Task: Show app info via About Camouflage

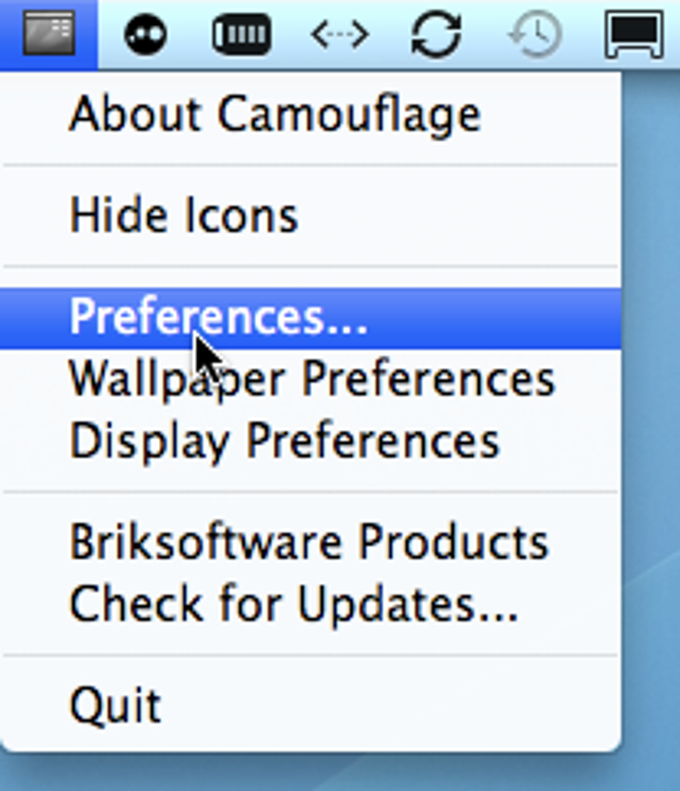Action: tap(274, 115)
